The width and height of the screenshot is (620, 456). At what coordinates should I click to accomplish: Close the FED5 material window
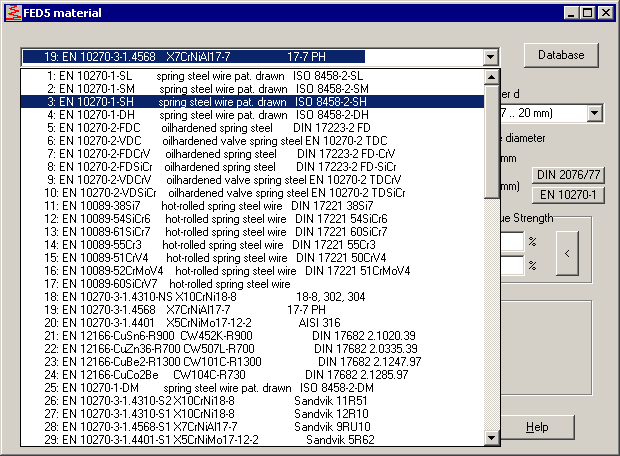[x=606, y=12]
